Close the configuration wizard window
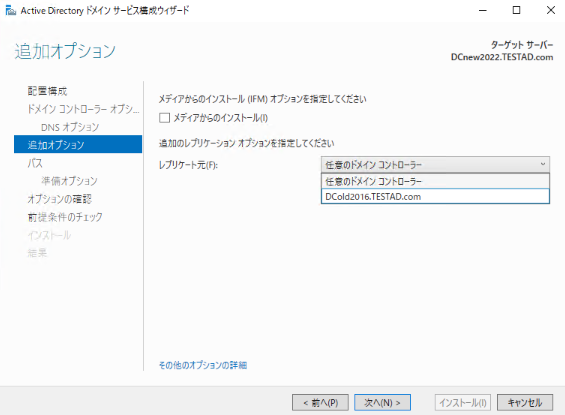The image size is (565, 415). click(x=551, y=10)
